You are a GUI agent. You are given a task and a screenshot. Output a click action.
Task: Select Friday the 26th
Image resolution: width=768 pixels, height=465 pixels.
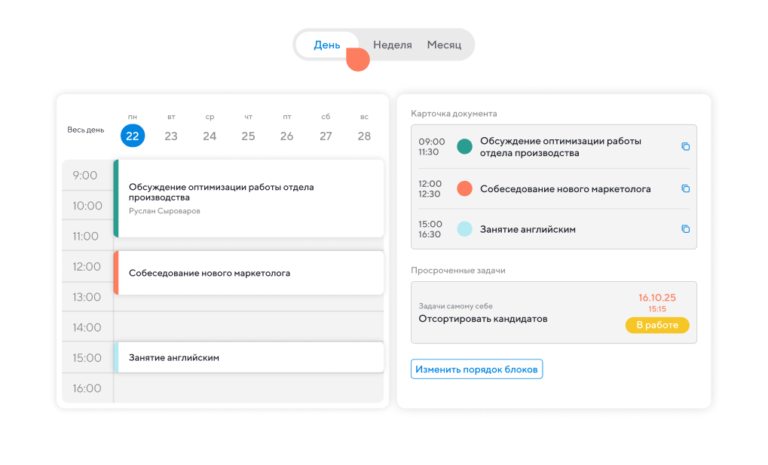click(287, 136)
